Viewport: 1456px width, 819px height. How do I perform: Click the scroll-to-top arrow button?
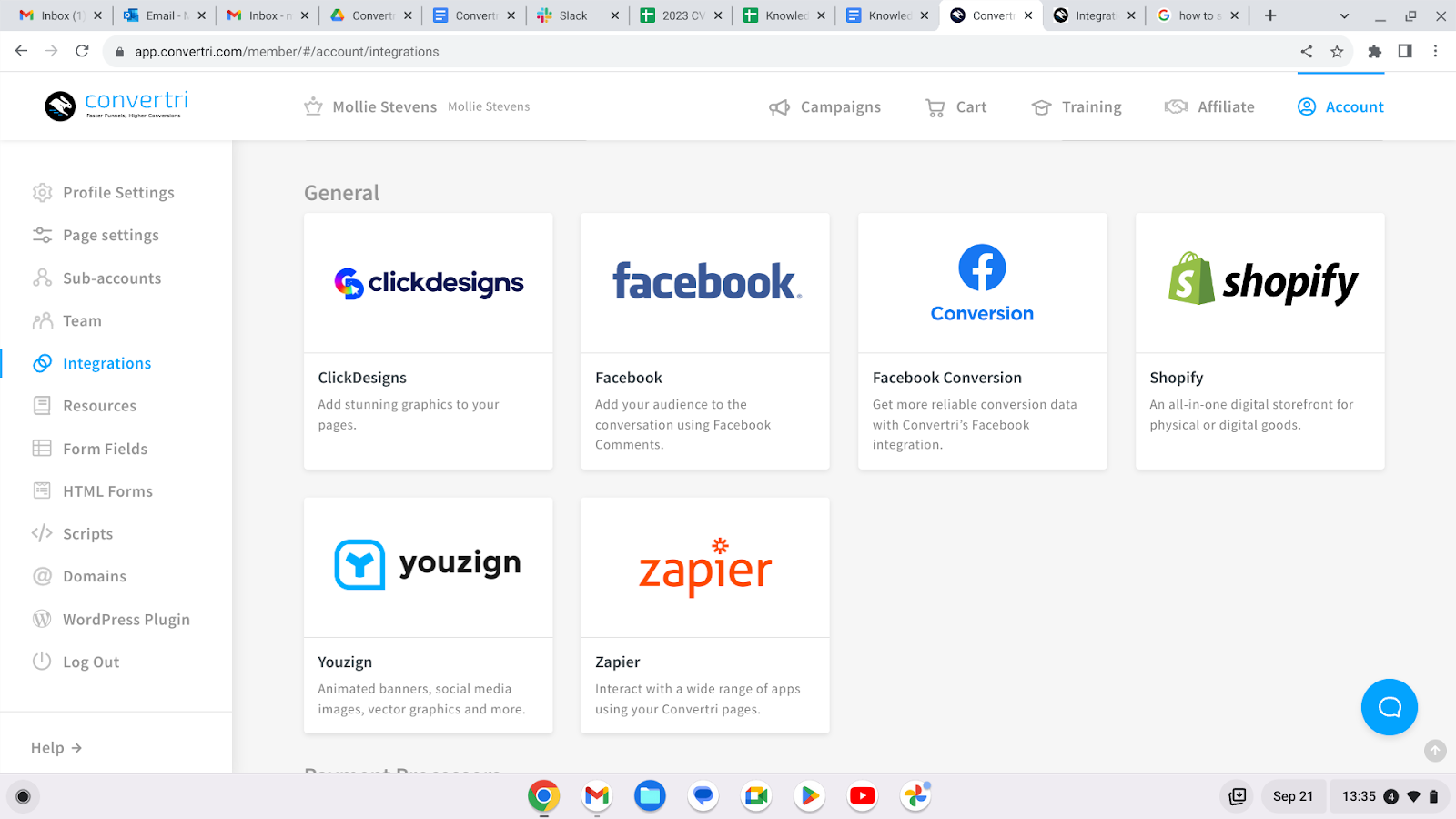pos(1435,751)
